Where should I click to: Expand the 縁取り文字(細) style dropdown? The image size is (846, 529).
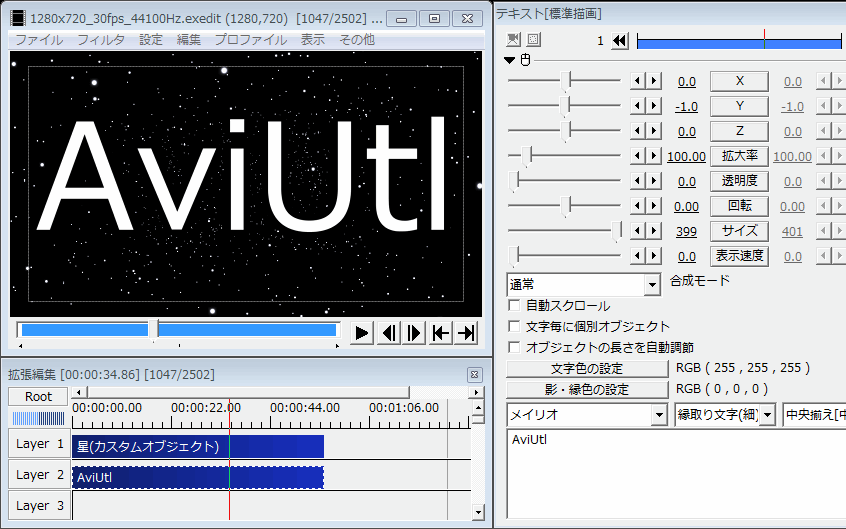tap(767, 415)
